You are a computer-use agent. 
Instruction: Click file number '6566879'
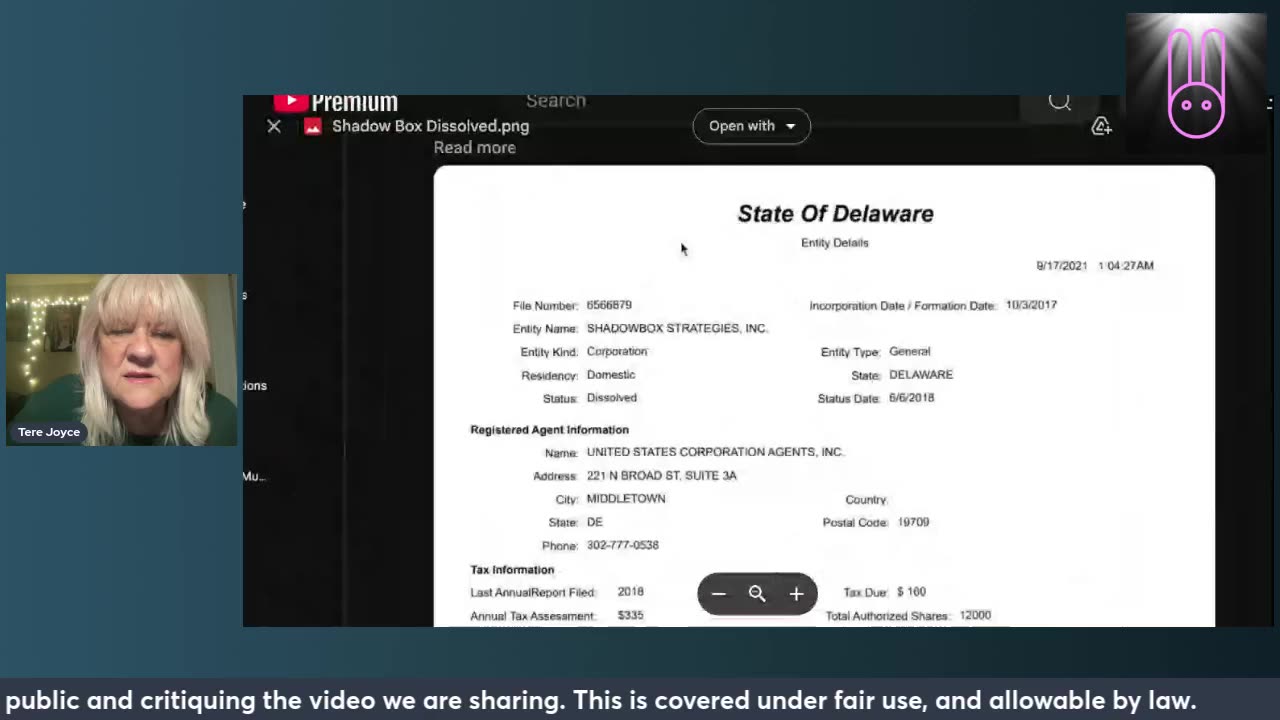pyautogui.click(x=609, y=305)
